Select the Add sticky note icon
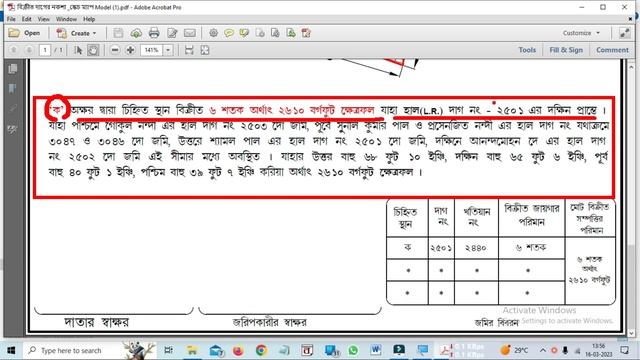Image resolution: width=640 pixels, height=360 pixels. coord(229,33)
